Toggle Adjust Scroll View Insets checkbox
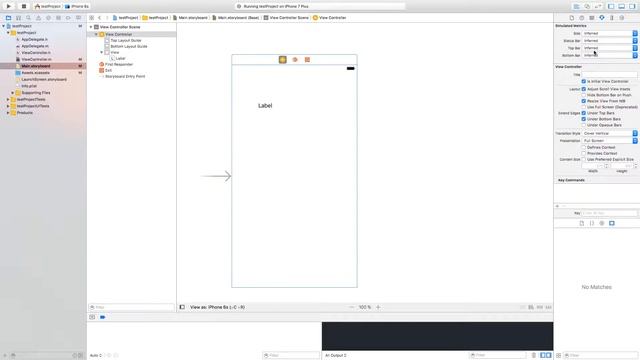This screenshot has width=640, height=360. click(x=584, y=89)
